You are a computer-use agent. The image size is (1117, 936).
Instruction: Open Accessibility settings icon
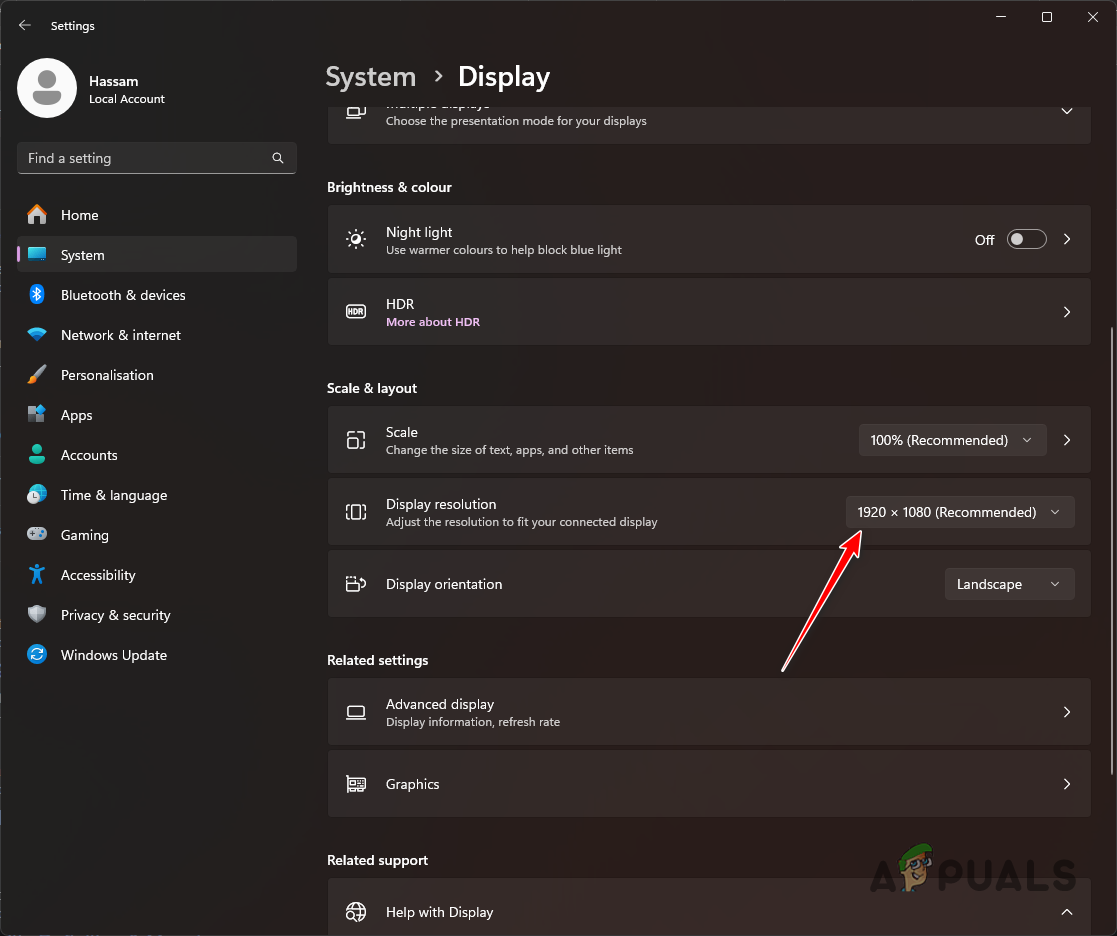[x=36, y=575]
